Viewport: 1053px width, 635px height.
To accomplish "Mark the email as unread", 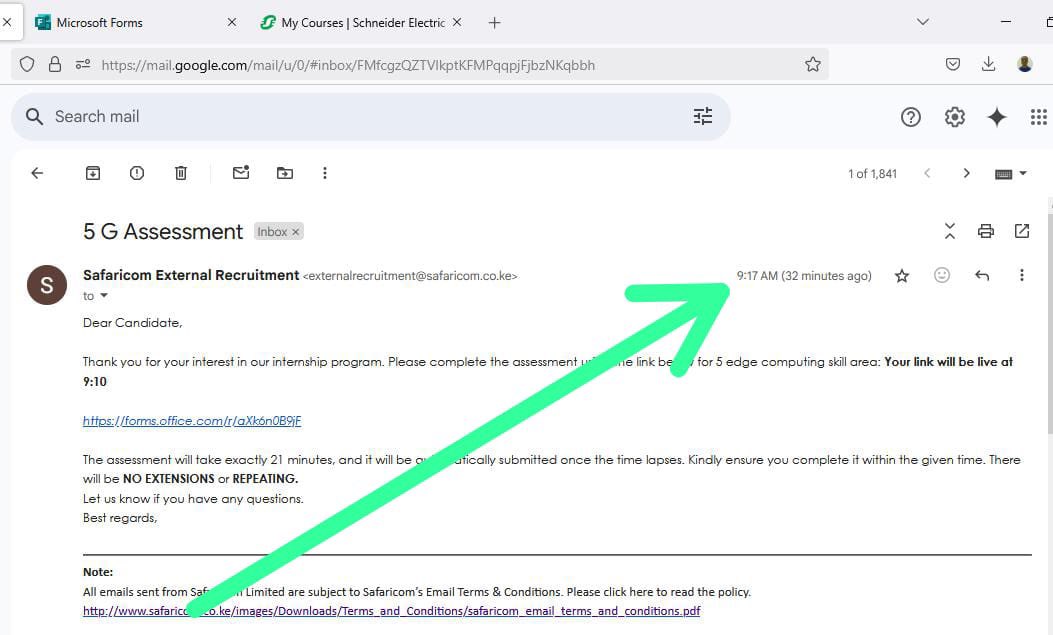I will [x=240, y=173].
